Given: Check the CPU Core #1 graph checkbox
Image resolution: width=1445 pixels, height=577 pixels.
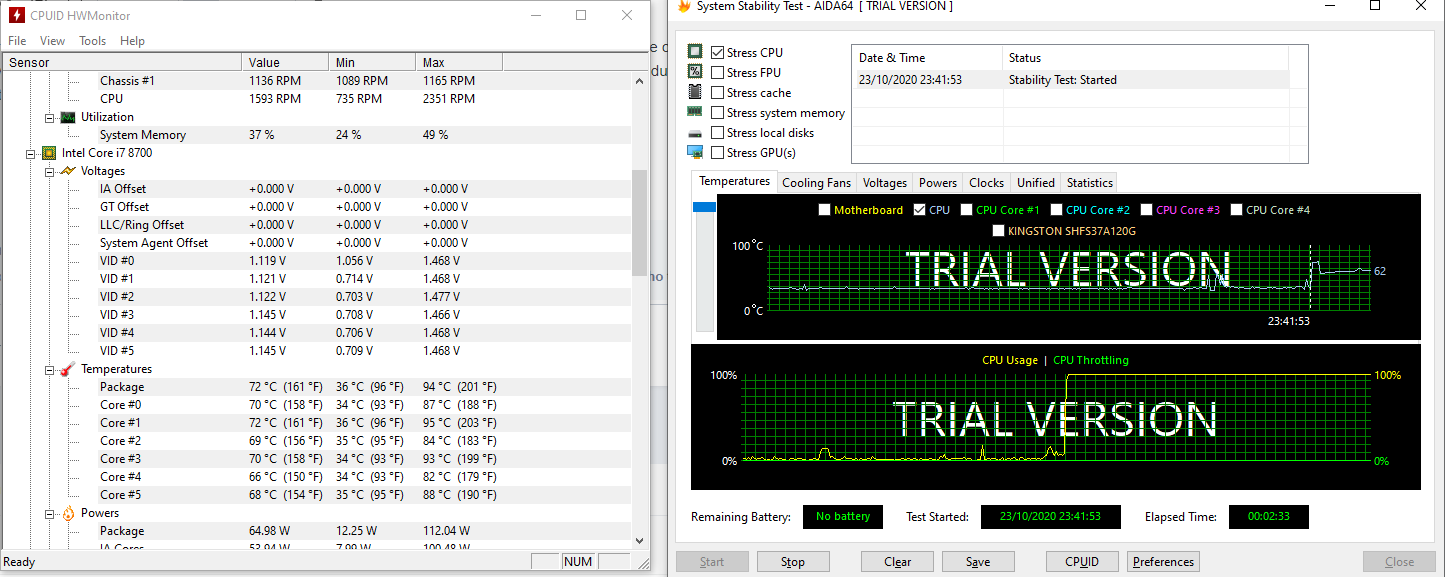Looking at the screenshot, I should [966, 210].
